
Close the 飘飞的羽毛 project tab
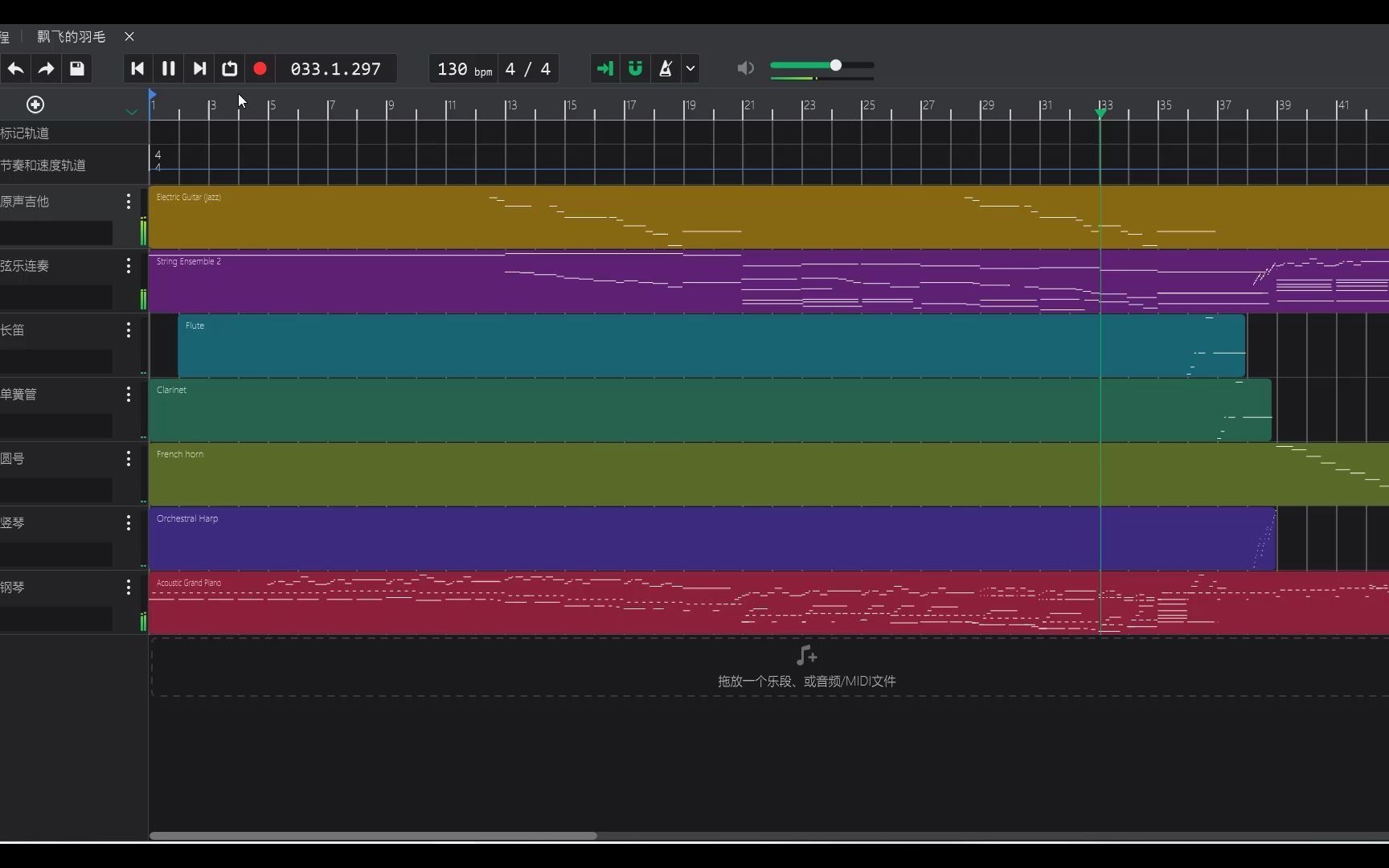pyautogui.click(x=129, y=36)
